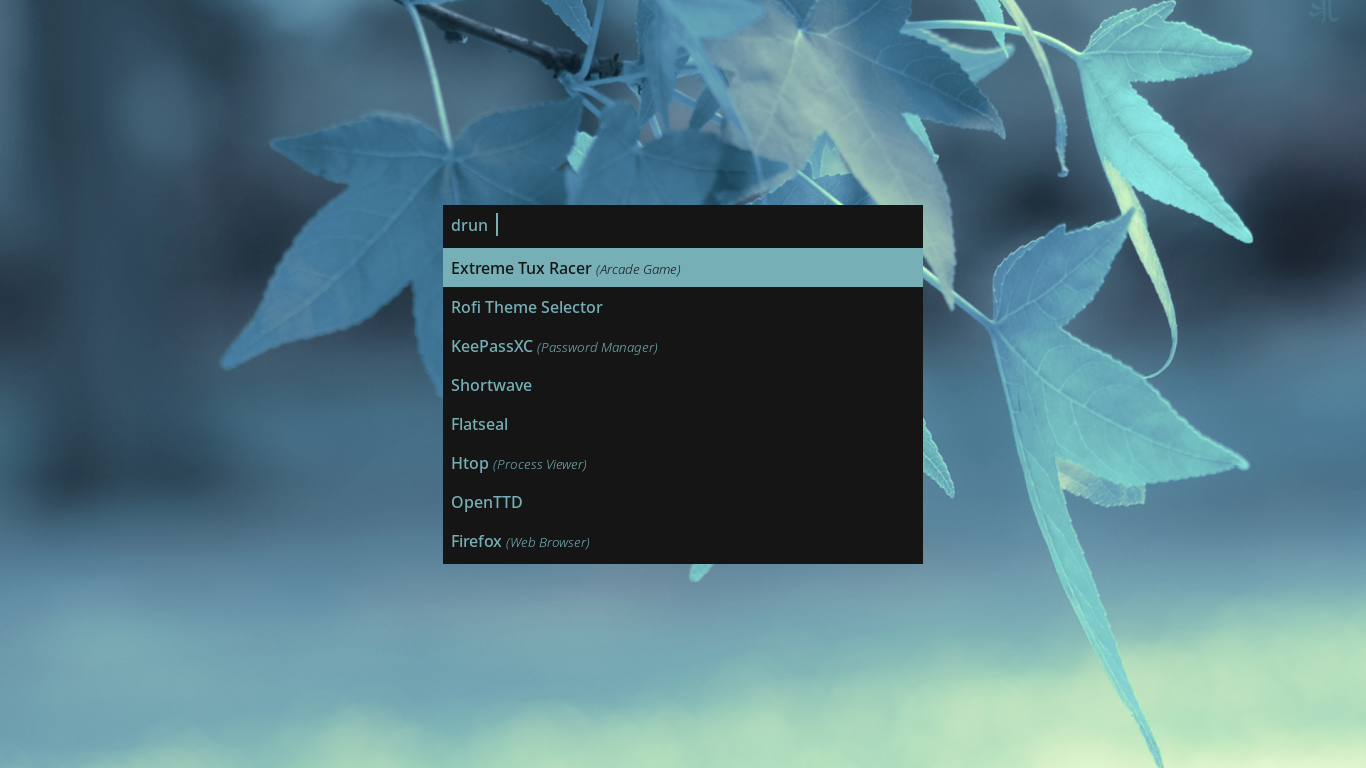This screenshot has width=1366, height=768.
Task: Click the Password Manager description text
Action: 597,348
